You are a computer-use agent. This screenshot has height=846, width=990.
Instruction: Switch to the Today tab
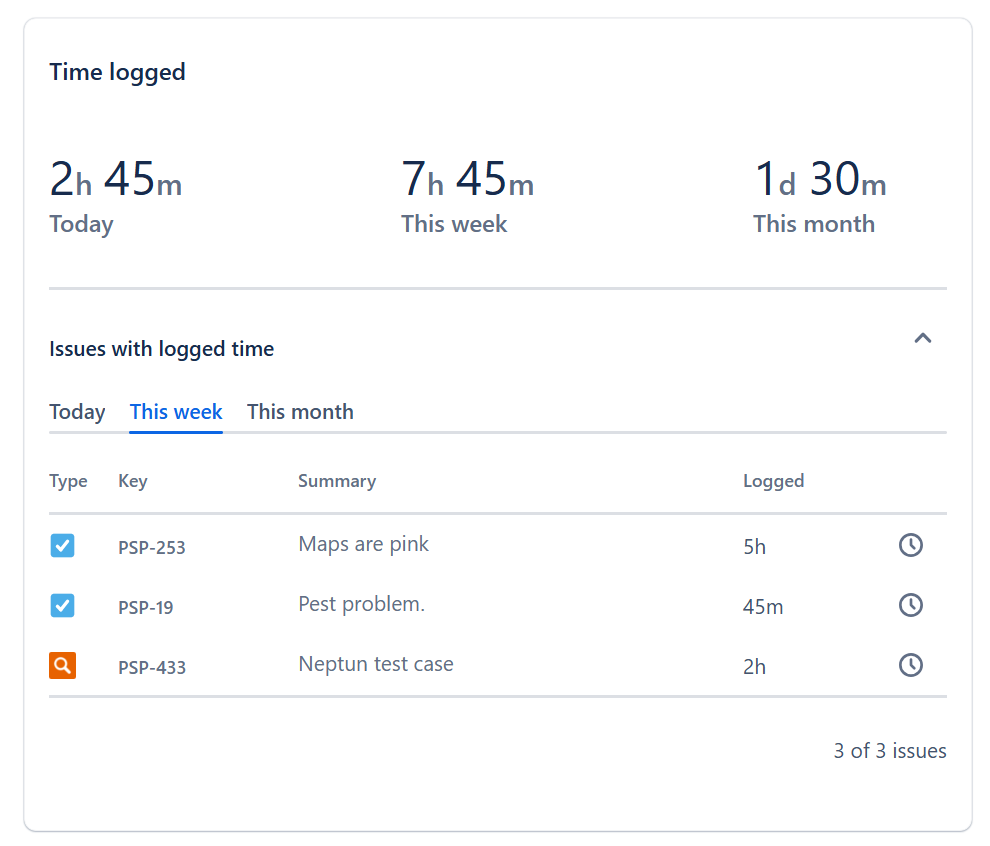click(x=77, y=411)
